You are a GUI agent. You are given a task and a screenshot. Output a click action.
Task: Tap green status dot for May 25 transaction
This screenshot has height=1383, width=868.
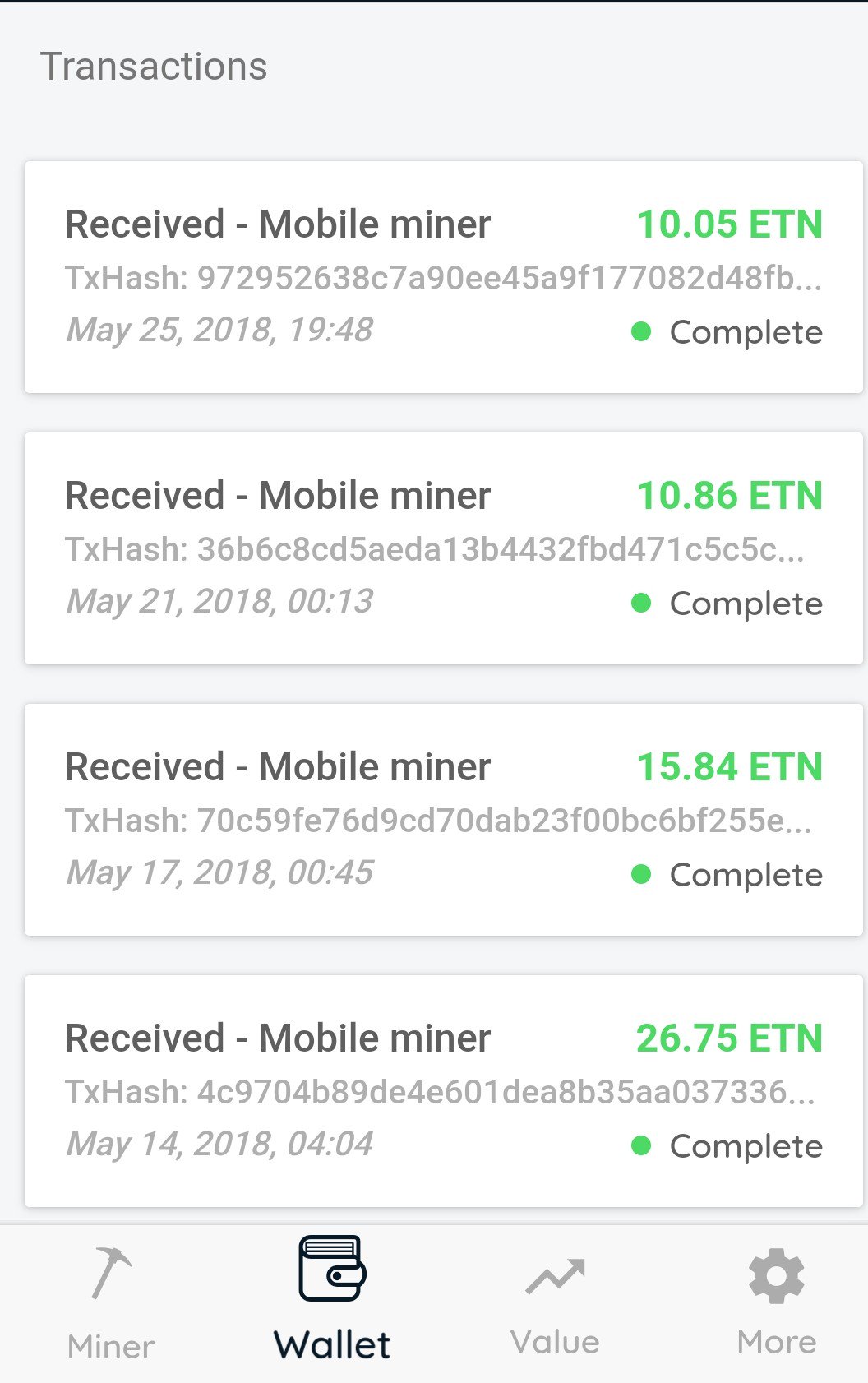[x=641, y=332]
